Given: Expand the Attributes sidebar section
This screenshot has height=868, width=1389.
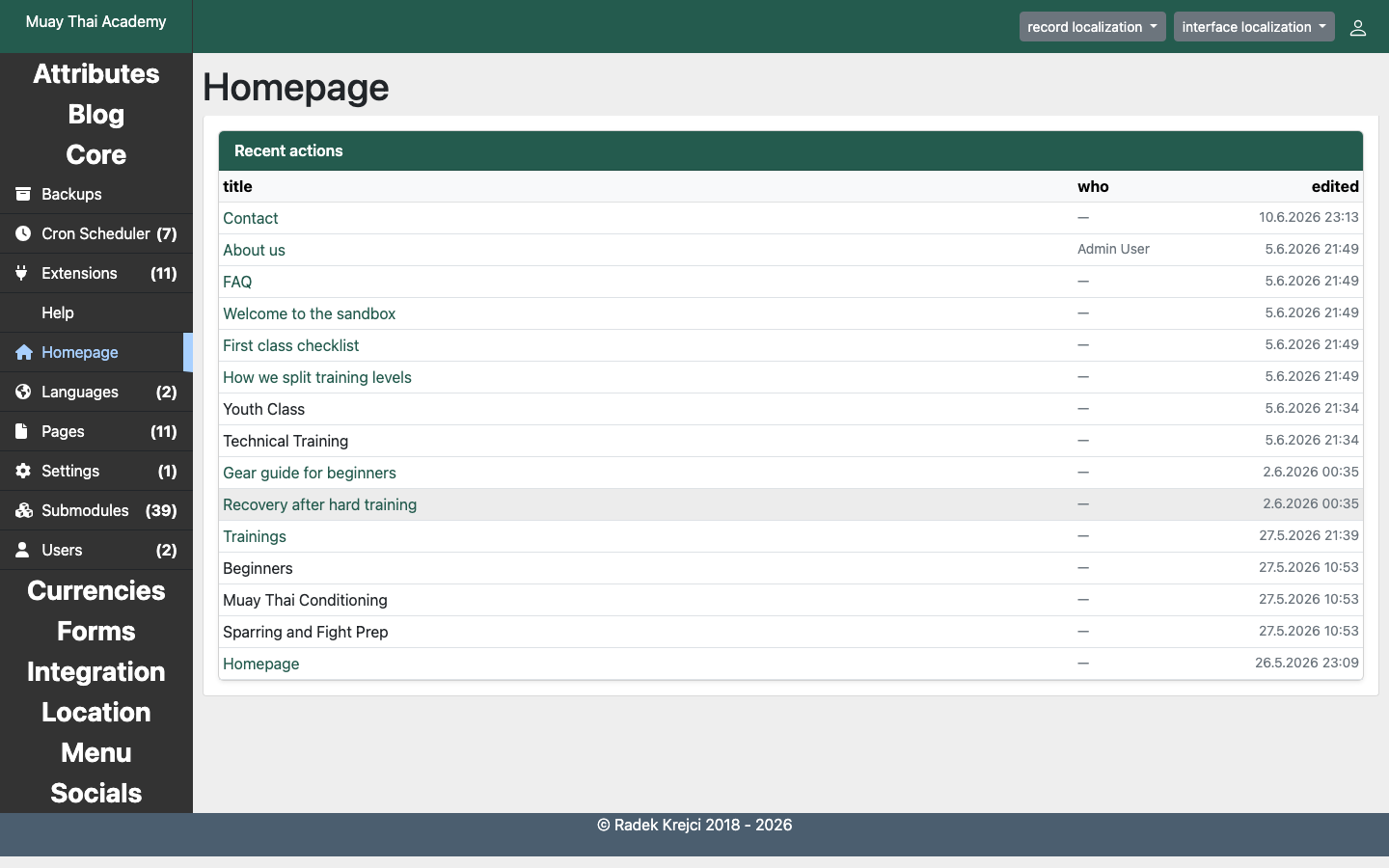Looking at the screenshot, I should (x=96, y=73).
